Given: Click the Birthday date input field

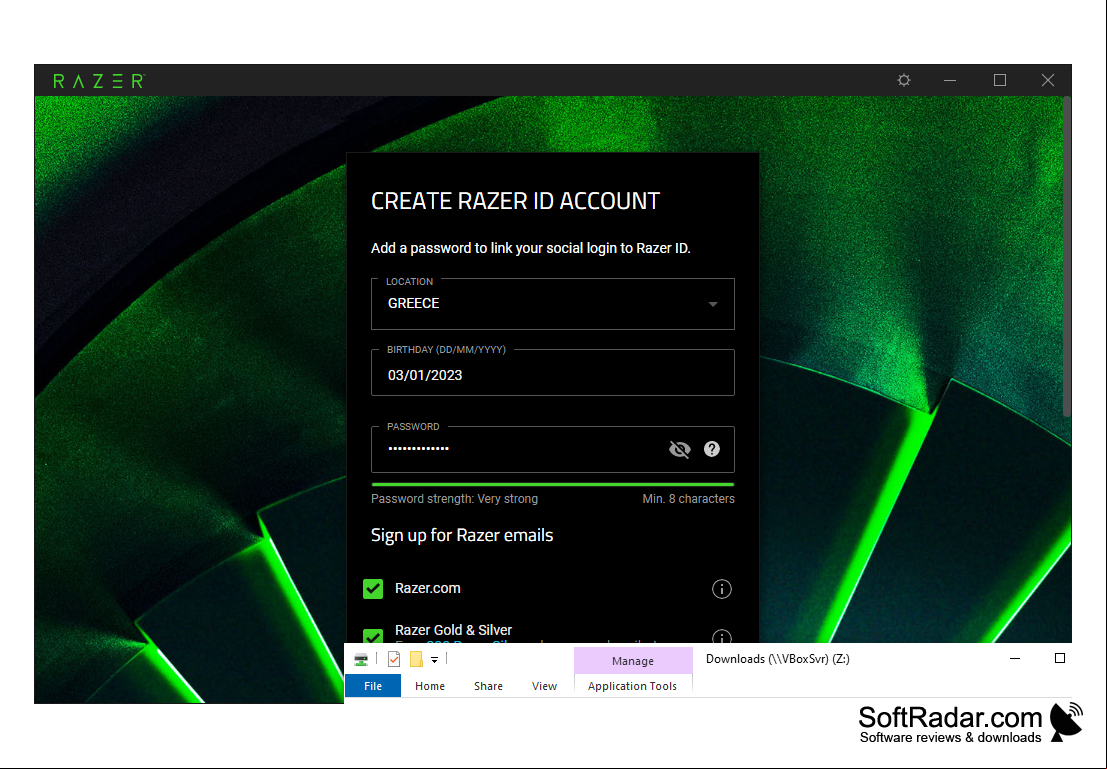Looking at the screenshot, I should [553, 373].
